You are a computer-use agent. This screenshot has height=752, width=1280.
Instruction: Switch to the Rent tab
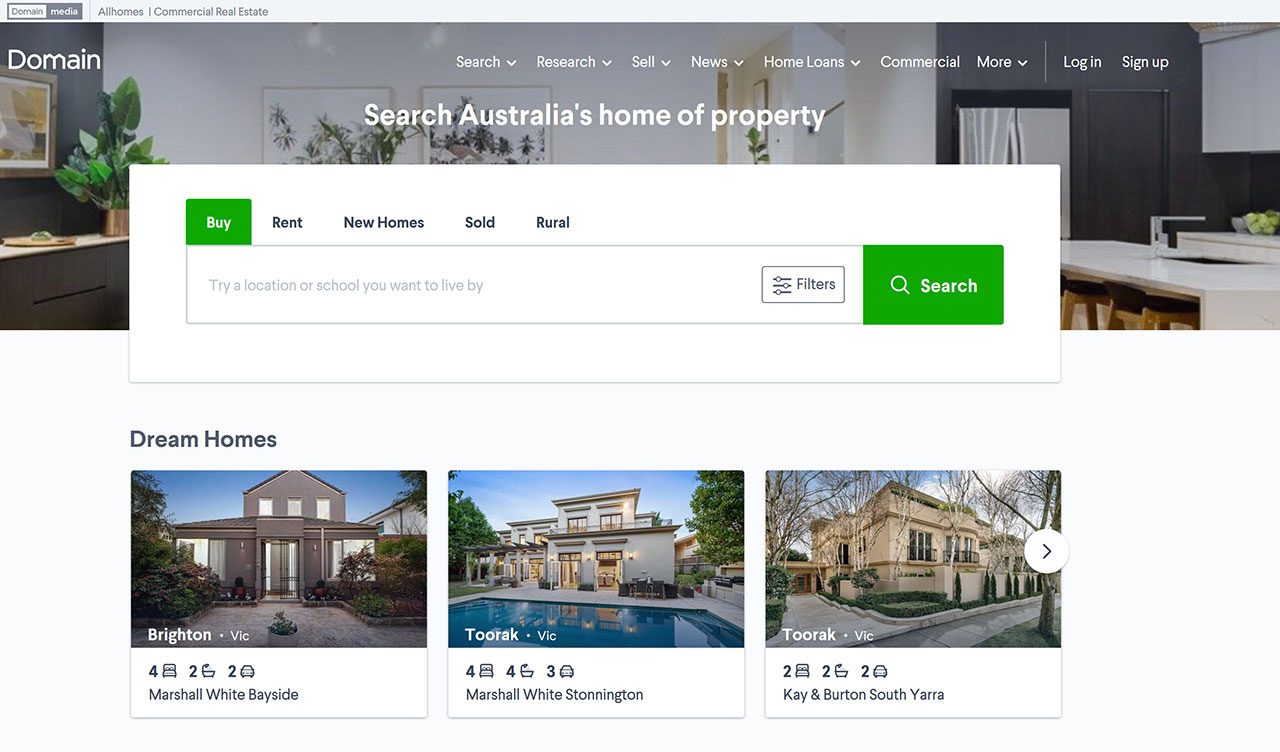point(287,222)
